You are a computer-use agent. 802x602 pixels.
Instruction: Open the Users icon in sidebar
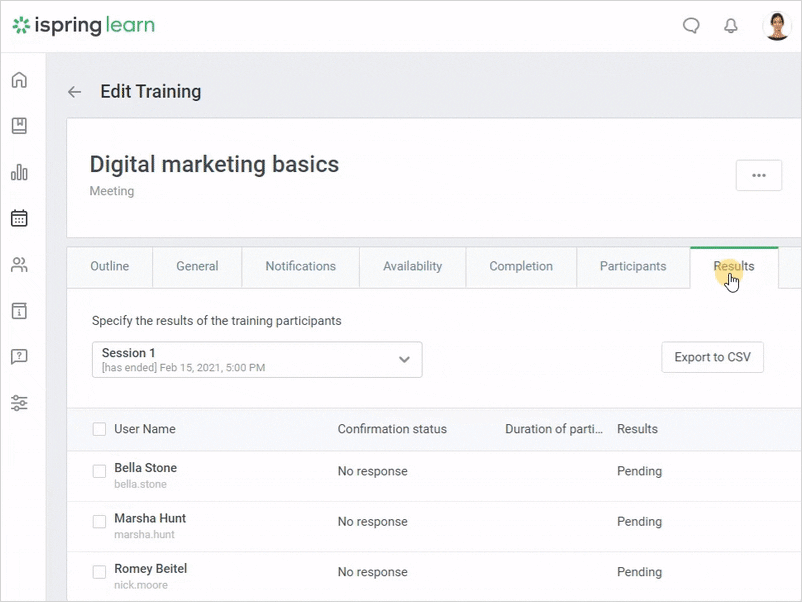coord(19,265)
